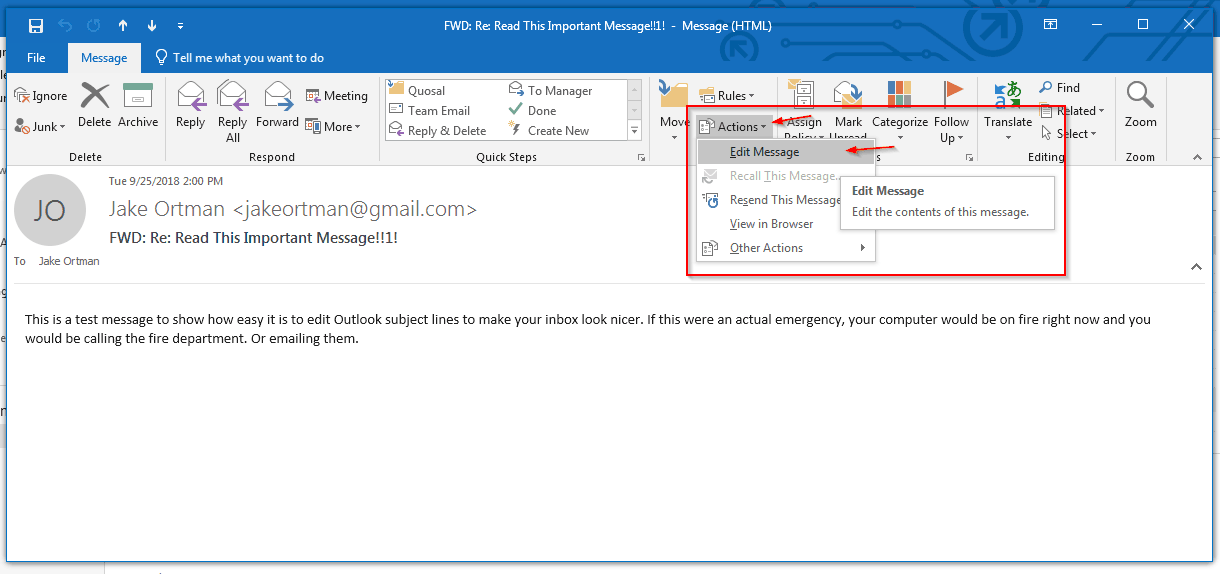Open the Actions dropdown

point(735,127)
